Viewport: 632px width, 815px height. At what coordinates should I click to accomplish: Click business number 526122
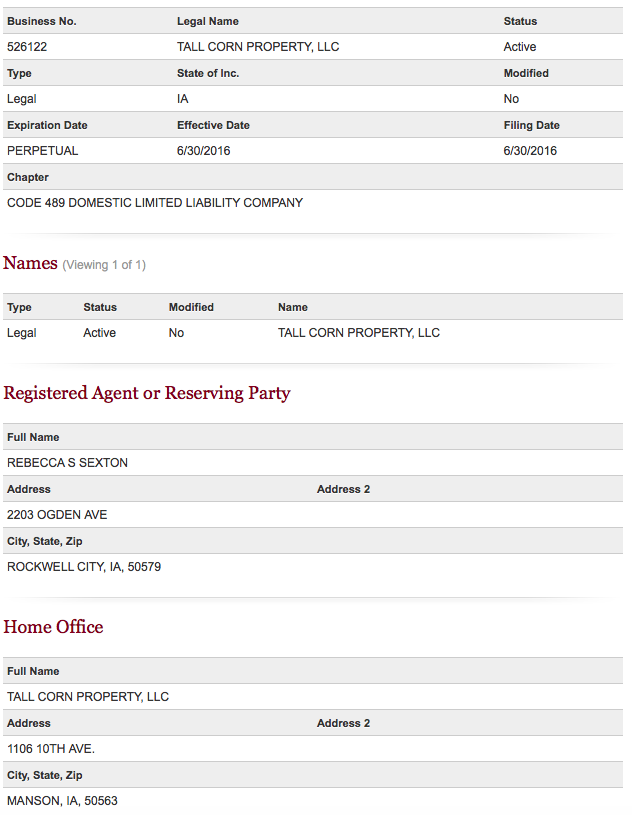(x=27, y=47)
